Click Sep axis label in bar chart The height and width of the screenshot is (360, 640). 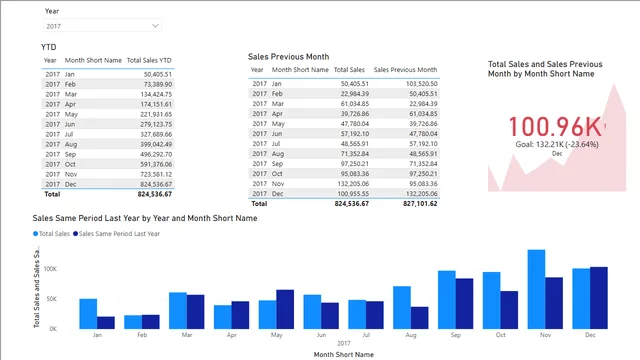coord(456,335)
